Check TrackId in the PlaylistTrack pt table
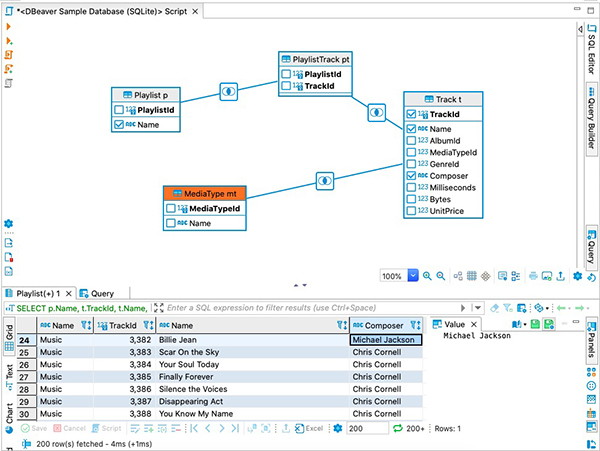The height and width of the screenshot is (451, 600). (x=286, y=86)
